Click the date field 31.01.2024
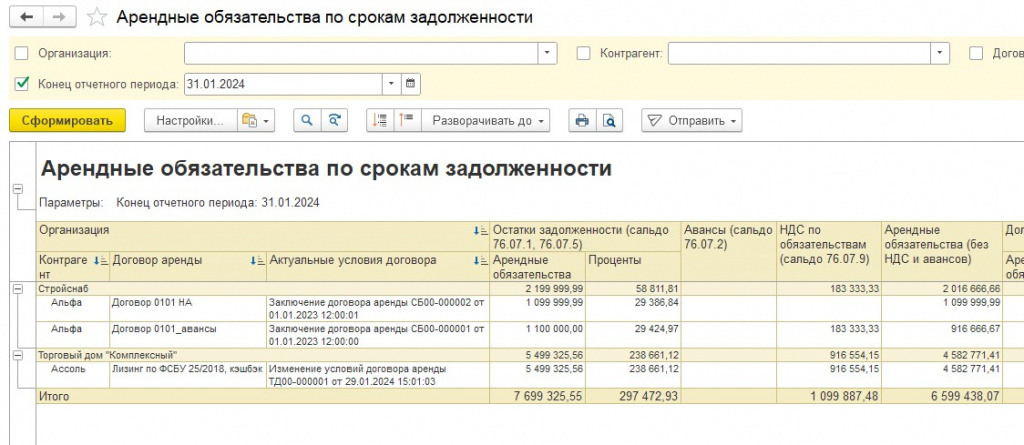1024x445 pixels. (283, 84)
